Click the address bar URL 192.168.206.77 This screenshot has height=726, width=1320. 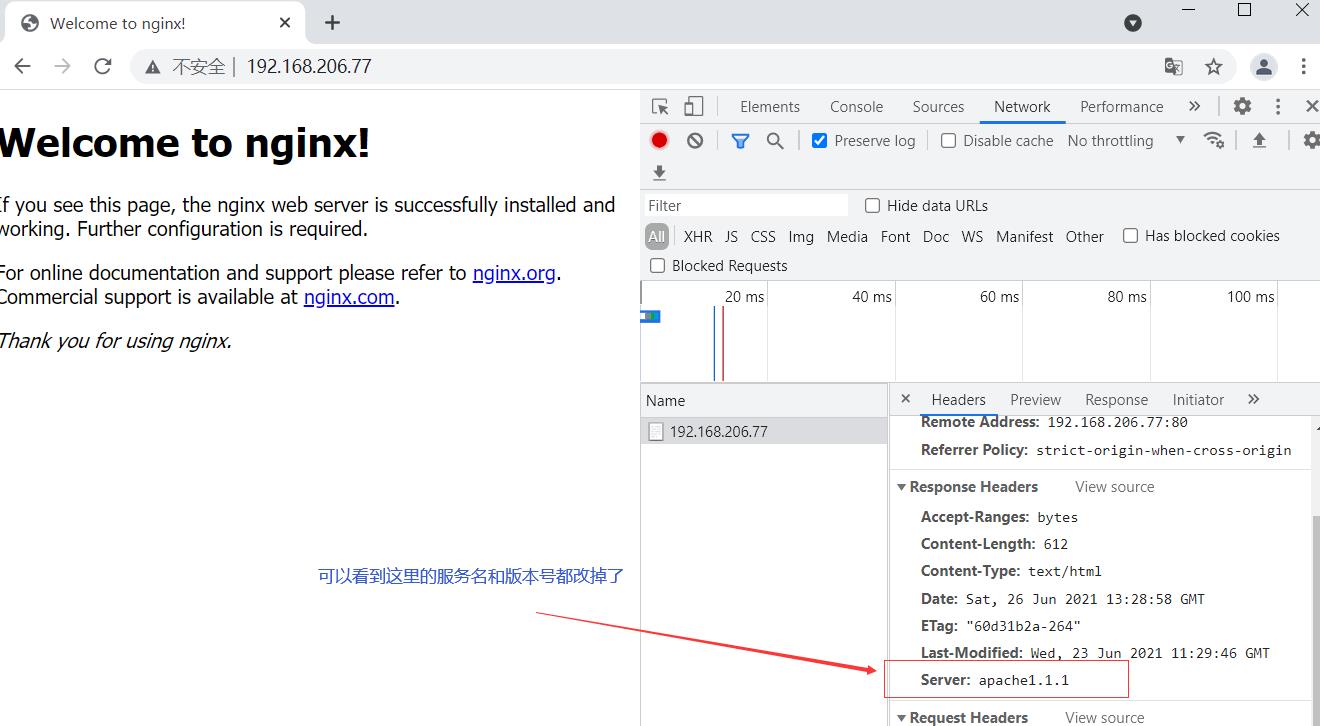click(309, 66)
